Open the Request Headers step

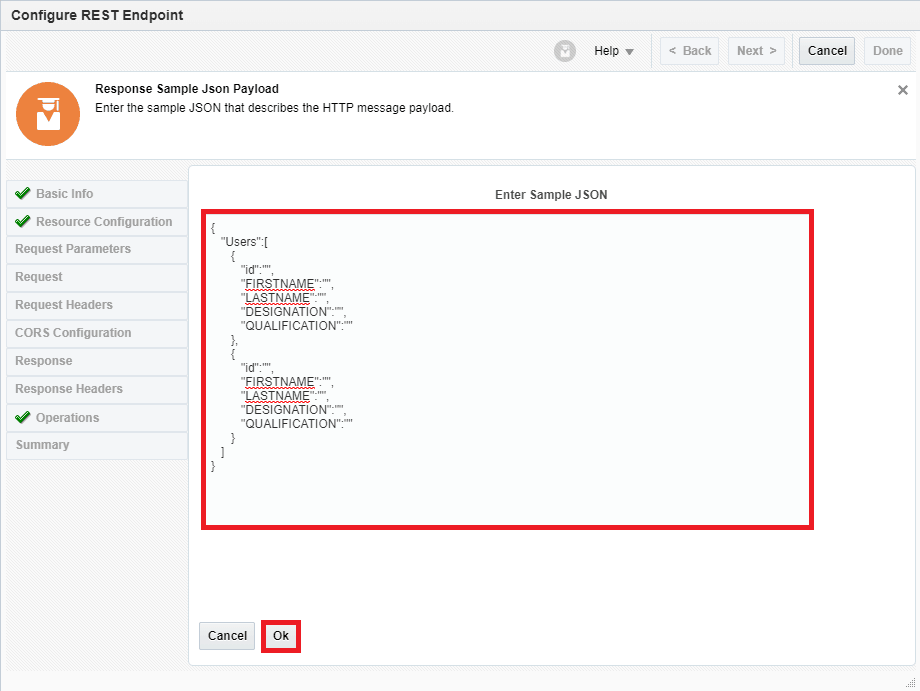pyautogui.click(x=64, y=305)
